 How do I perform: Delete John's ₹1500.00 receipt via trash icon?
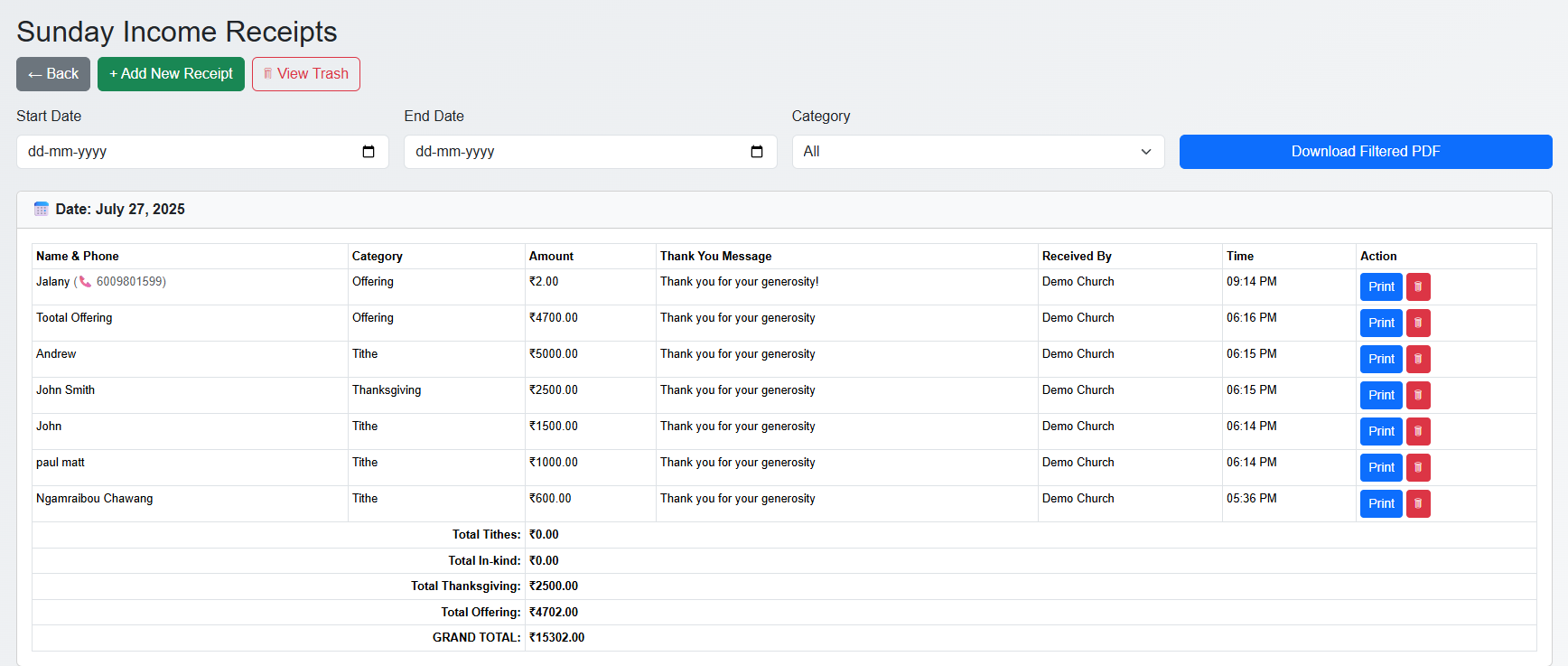click(1418, 431)
